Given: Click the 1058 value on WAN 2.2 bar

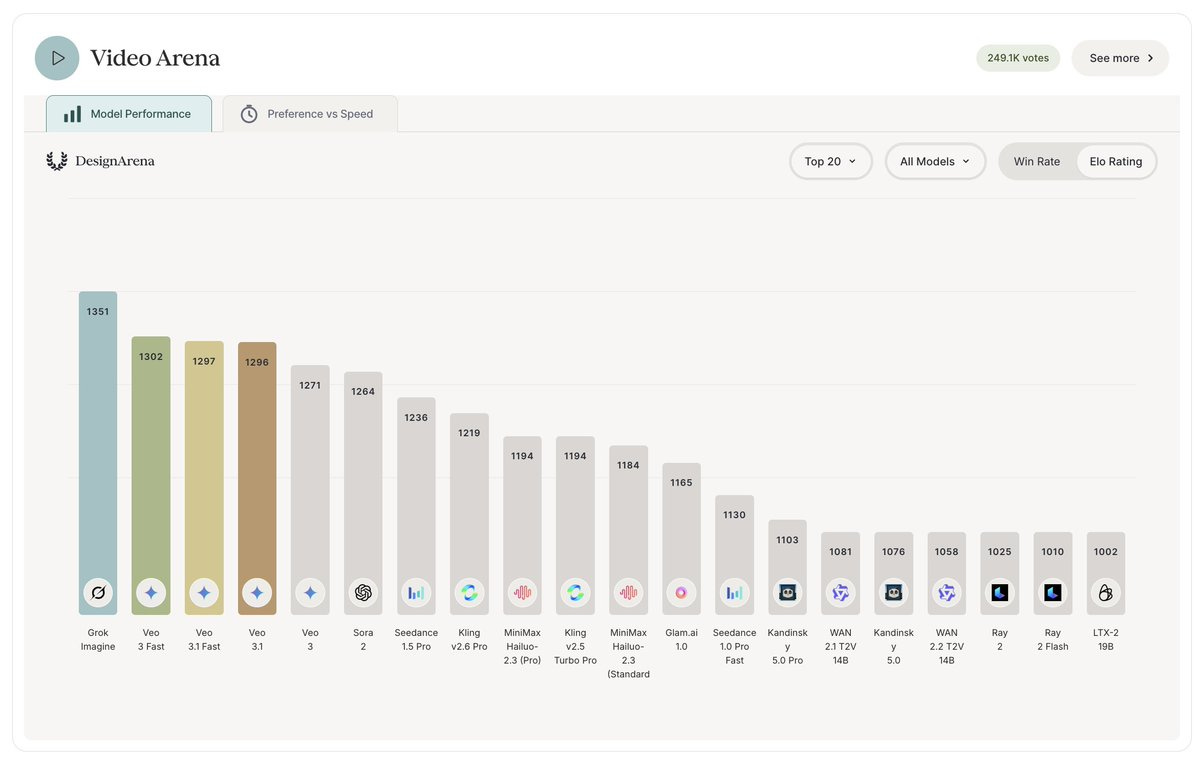Looking at the screenshot, I should pos(946,552).
